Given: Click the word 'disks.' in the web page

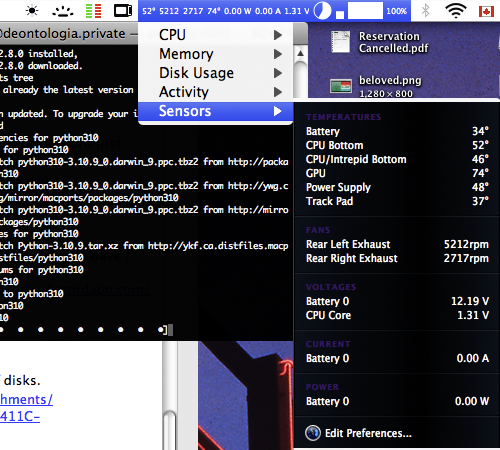Looking at the screenshot, I should [x=22, y=380].
